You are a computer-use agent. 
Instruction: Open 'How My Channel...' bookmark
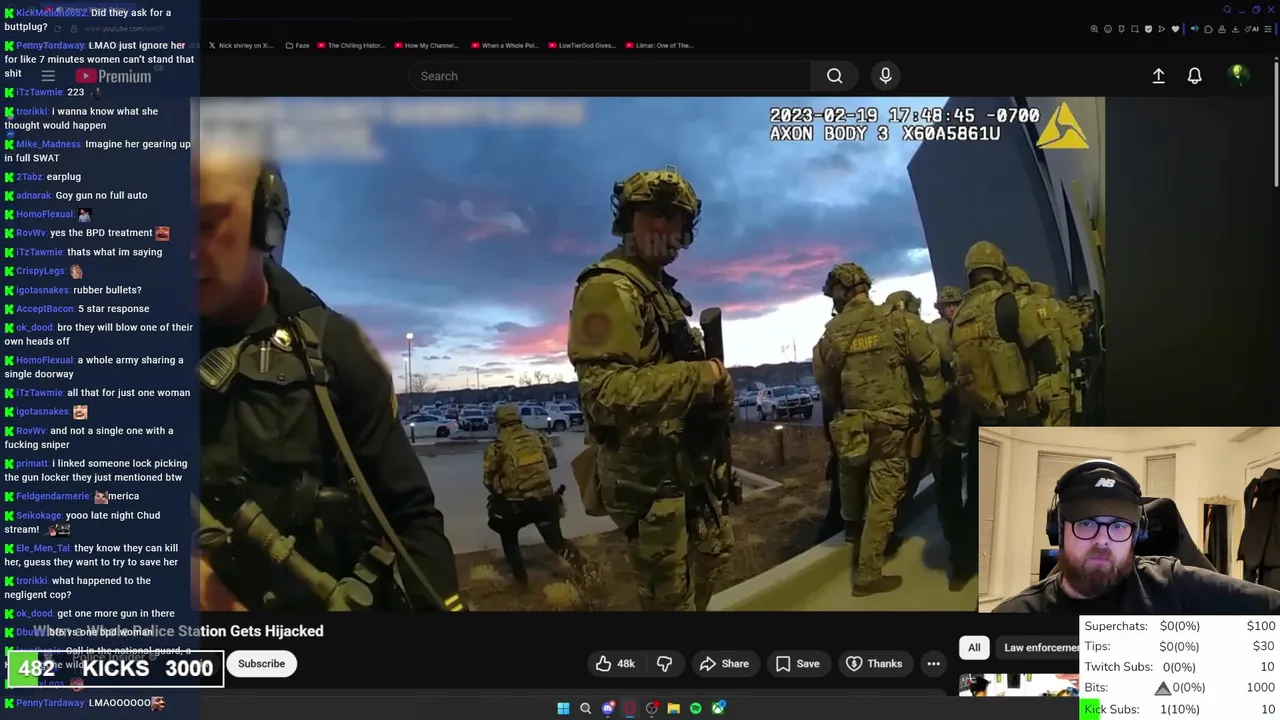(x=426, y=45)
